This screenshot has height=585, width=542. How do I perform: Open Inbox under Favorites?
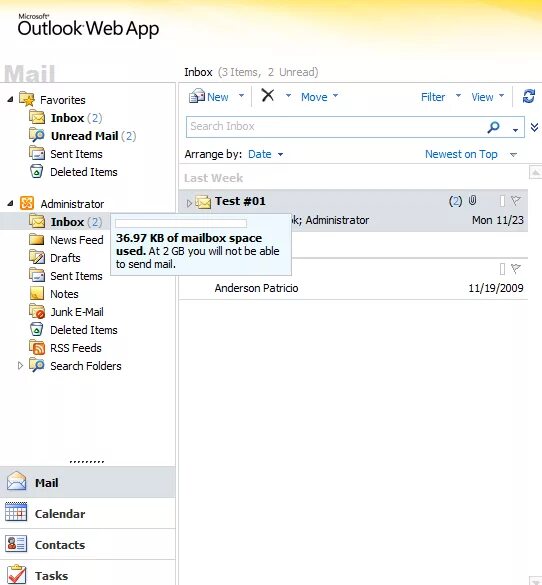(76, 118)
